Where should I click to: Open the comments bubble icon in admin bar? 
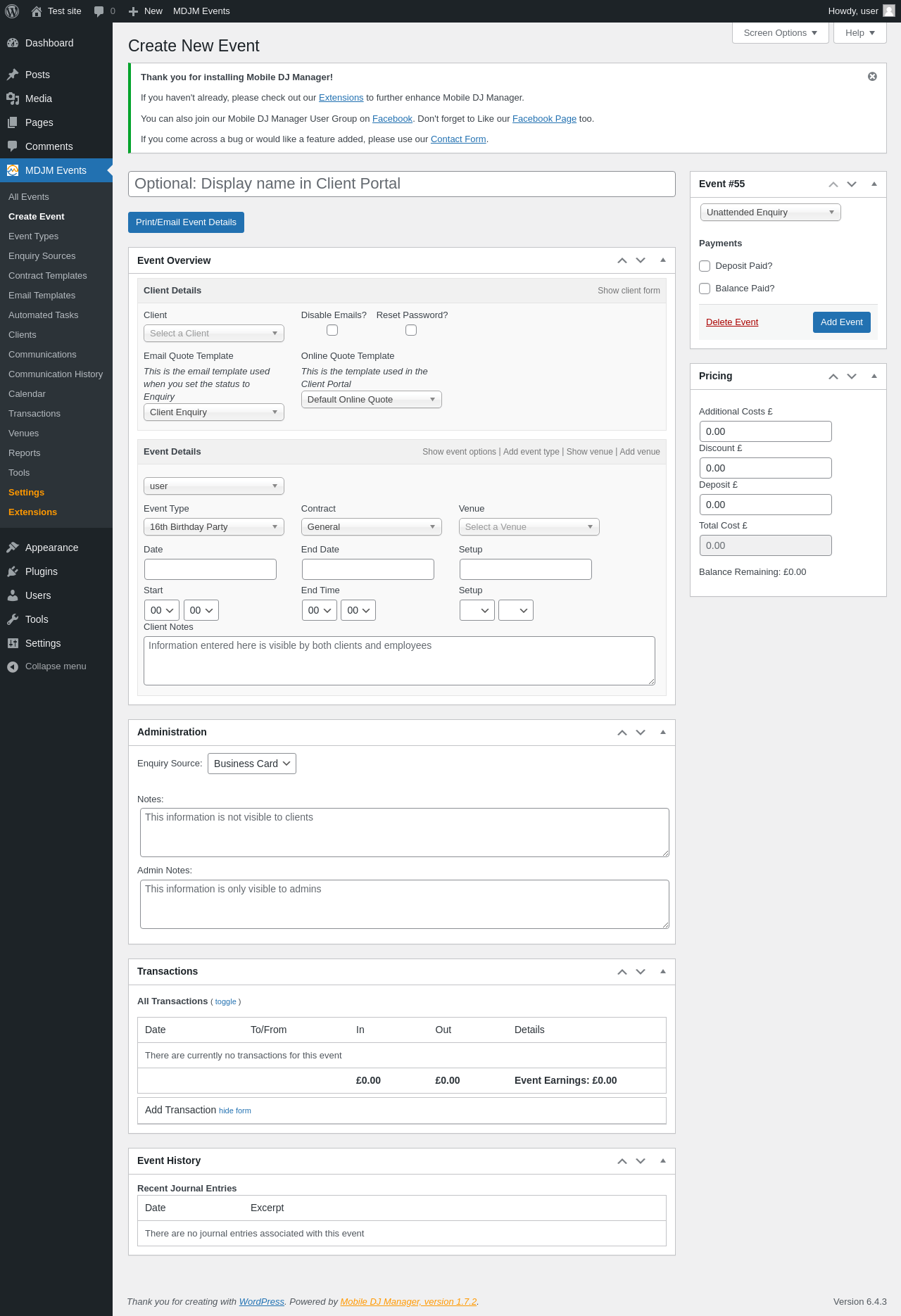(x=99, y=11)
